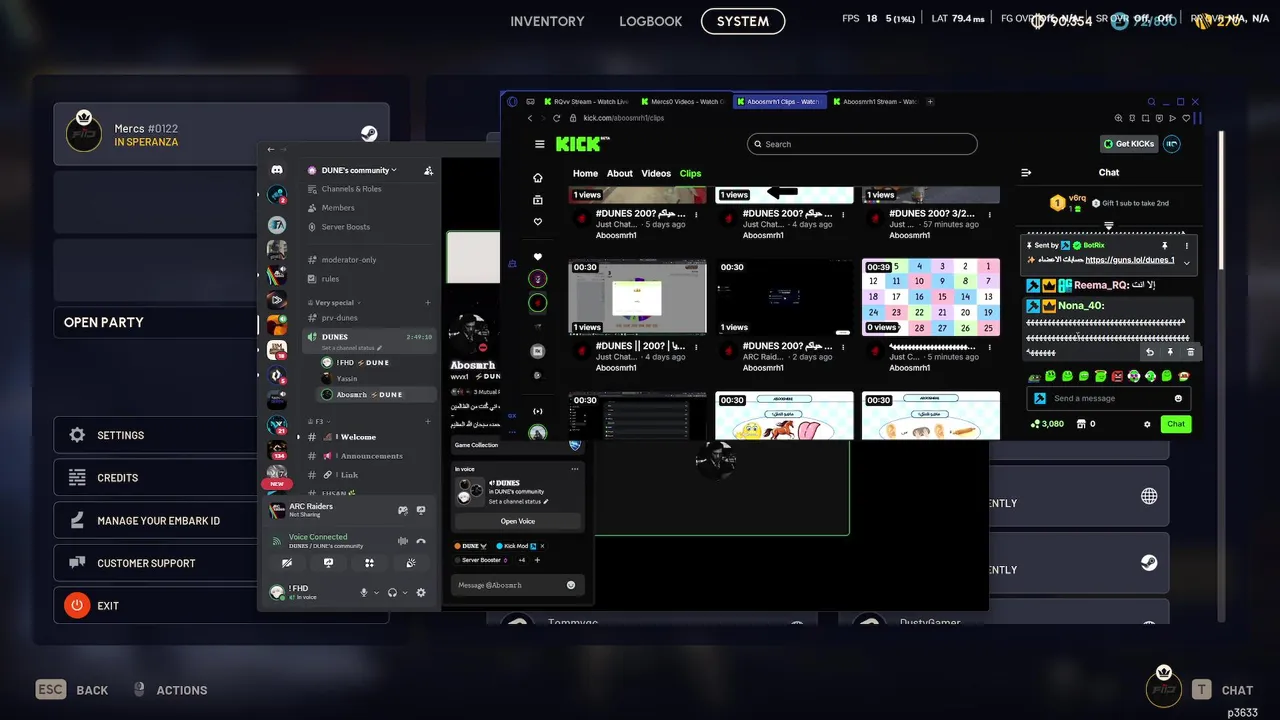The image size is (1280, 720).
Task: Send message with green Chat button
Action: pos(1176,424)
